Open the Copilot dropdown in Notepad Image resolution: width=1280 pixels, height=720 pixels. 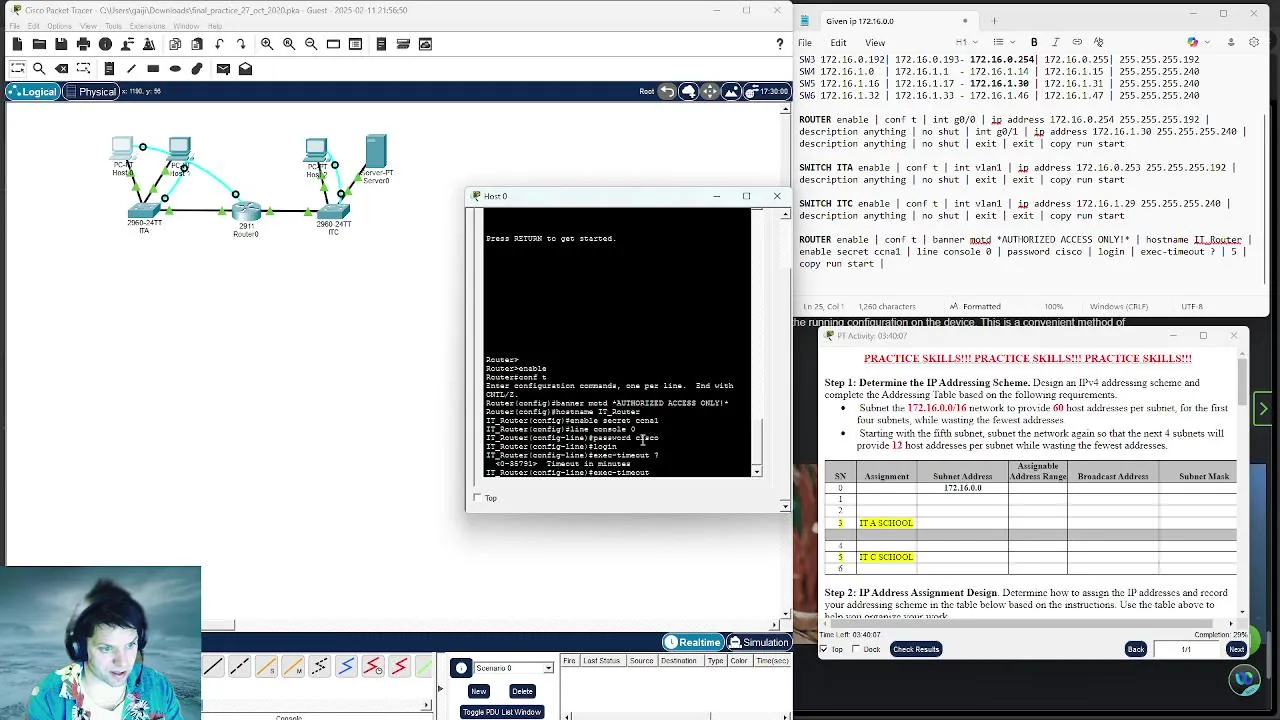[1197, 42]
